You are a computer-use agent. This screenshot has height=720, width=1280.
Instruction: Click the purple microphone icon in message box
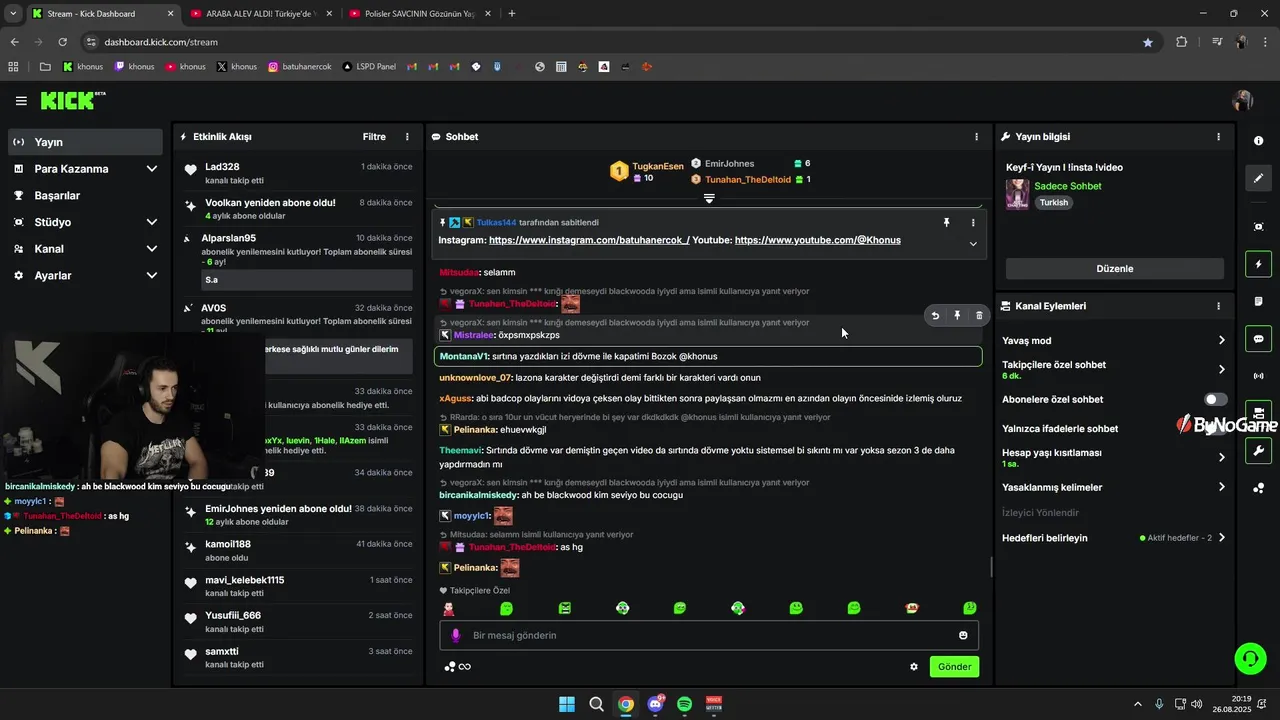point(455,635)
